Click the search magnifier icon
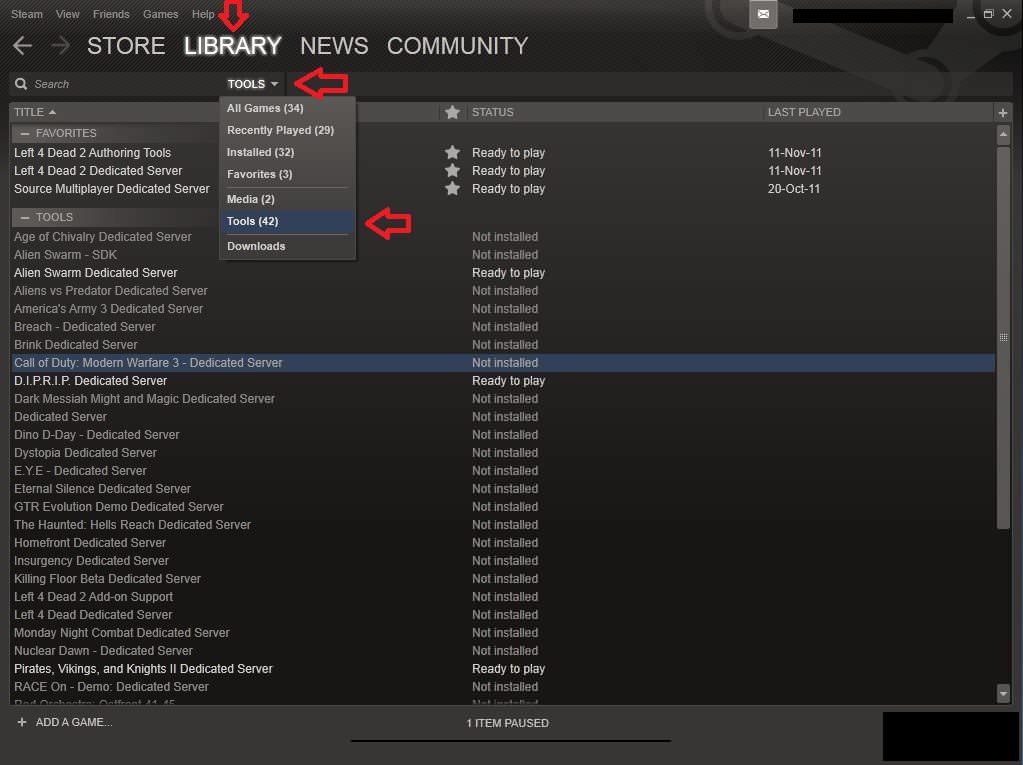The height and width of the screenshot is (765, 1023). [x=21, y=84]
